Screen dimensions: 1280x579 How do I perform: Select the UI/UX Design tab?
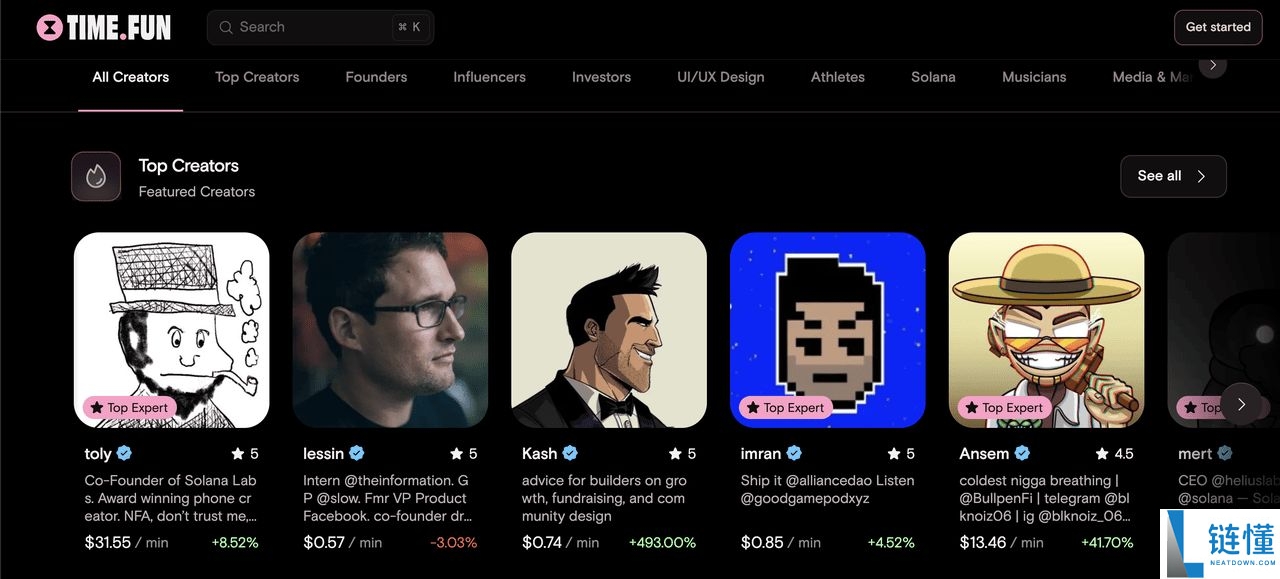pos(720,77)
